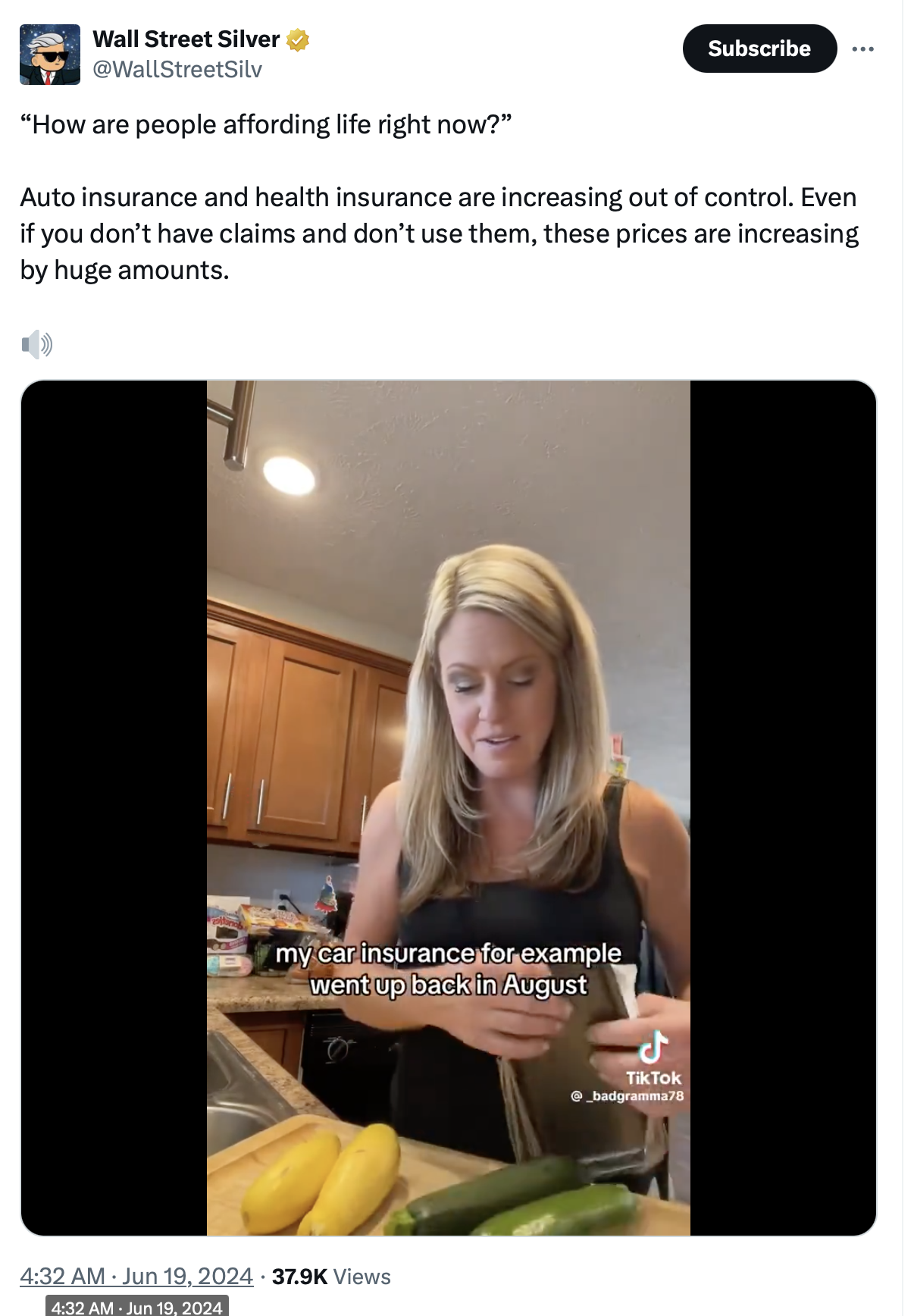Click the yellow squash in the video frame
Image resolution: width=914 pixels, height=1316 pixels.
click(x=322, y=1180)
